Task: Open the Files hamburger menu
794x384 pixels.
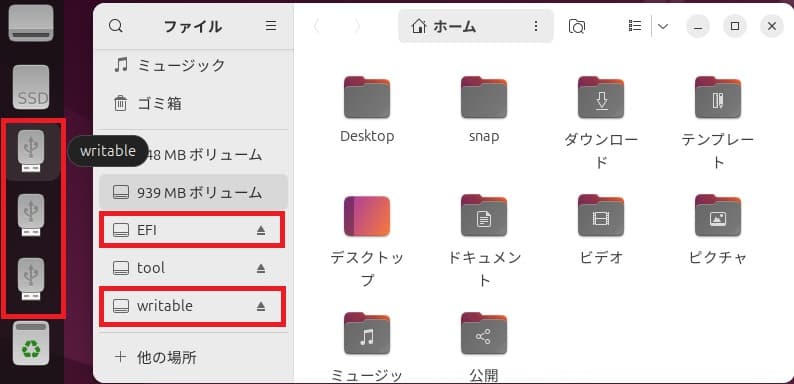Action: pos(271,26)
